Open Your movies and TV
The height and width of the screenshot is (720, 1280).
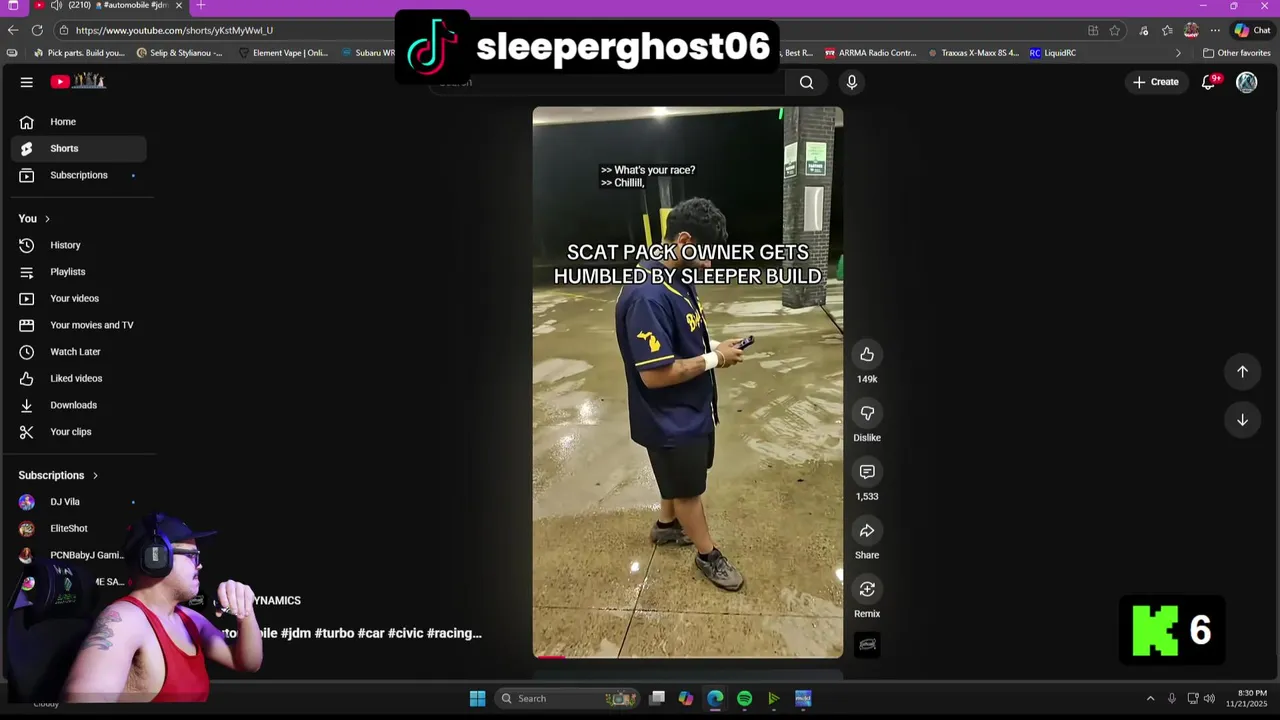coord(79,325)
